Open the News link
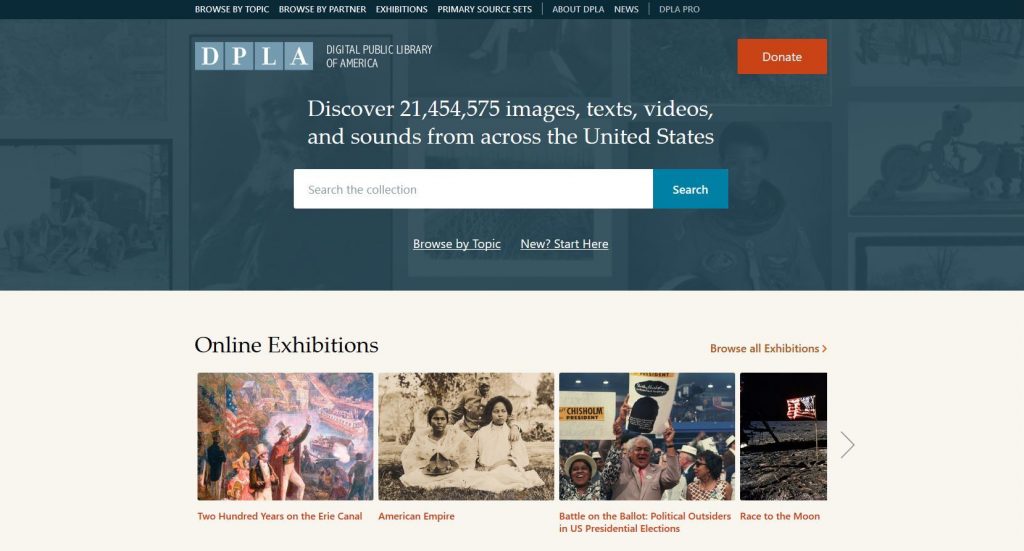This screenshot has height=551, width=1024. point(626,9)
